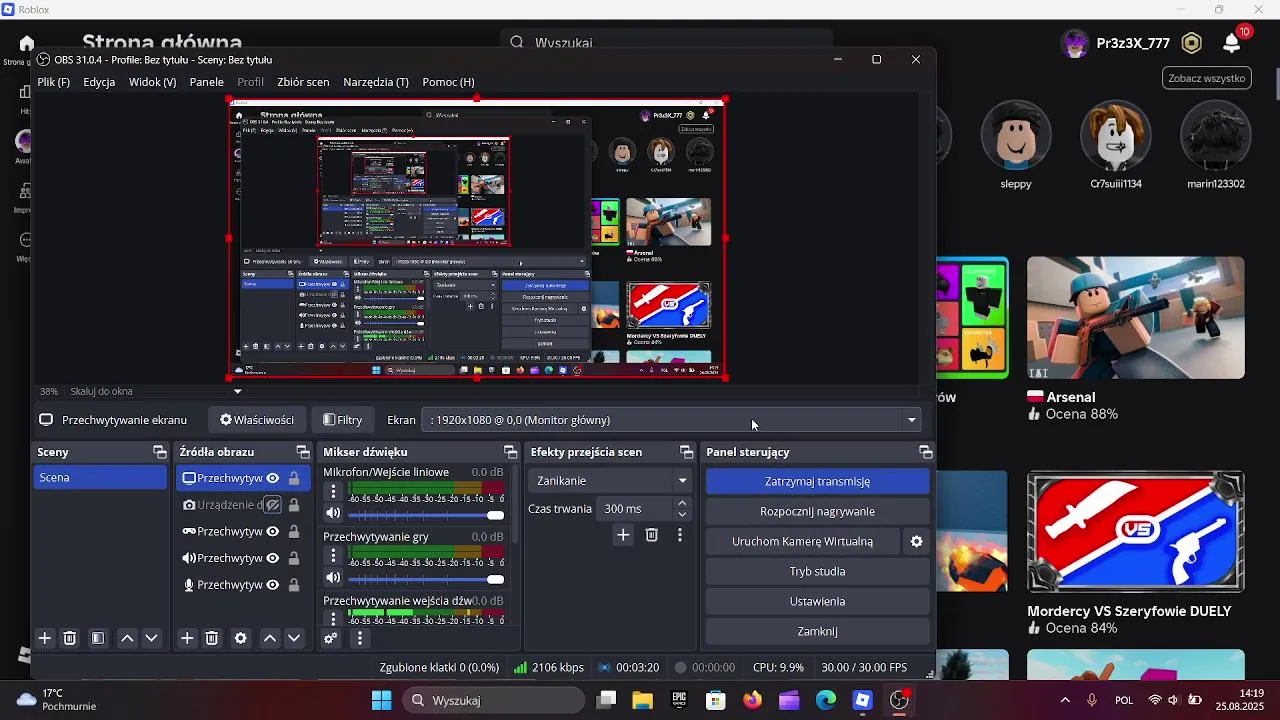Open source properties gear in Źródła obrazu
This screenshot has width=1280, height=720.
point(241,638)
